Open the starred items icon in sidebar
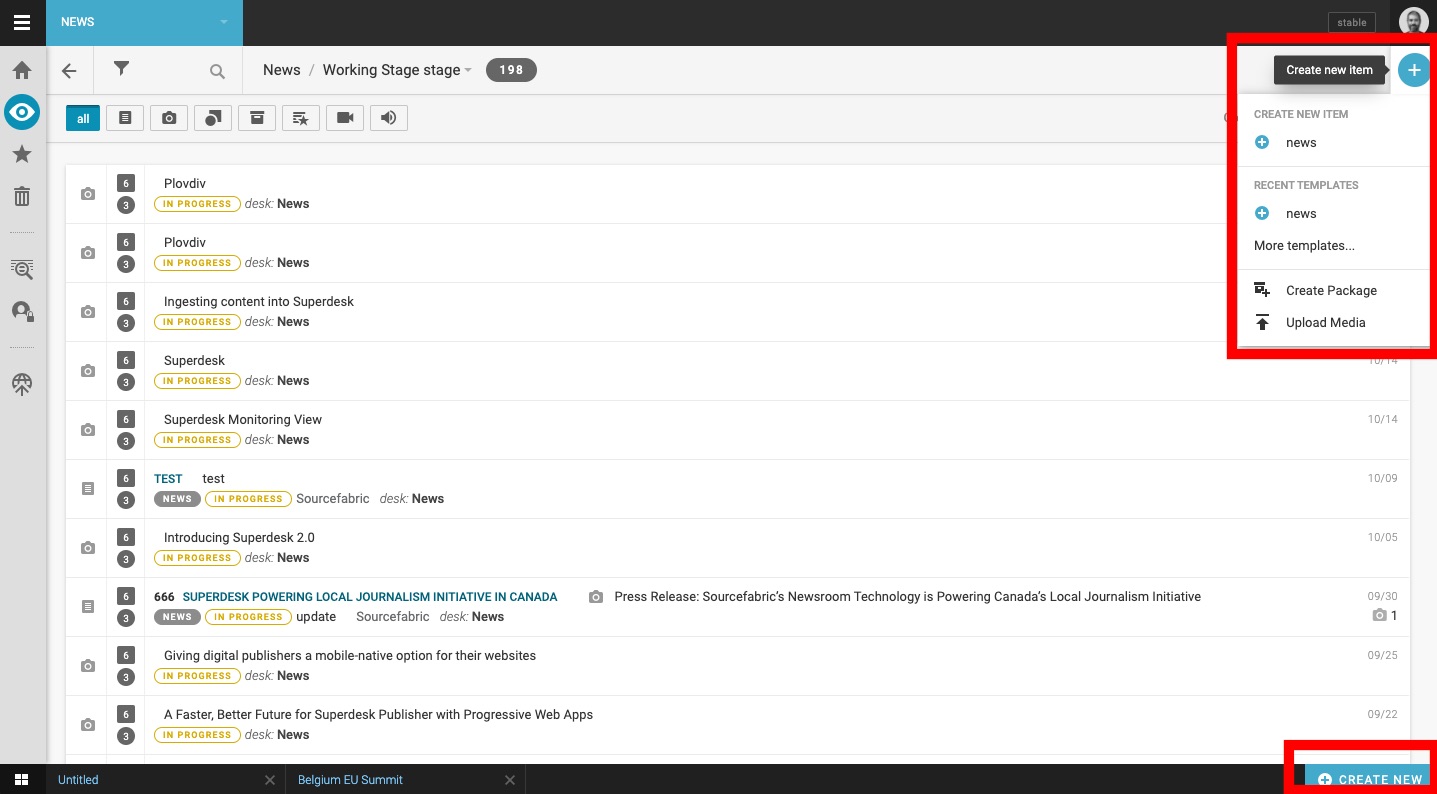Viewport: 1437px width, 794px height. [22, 154]
